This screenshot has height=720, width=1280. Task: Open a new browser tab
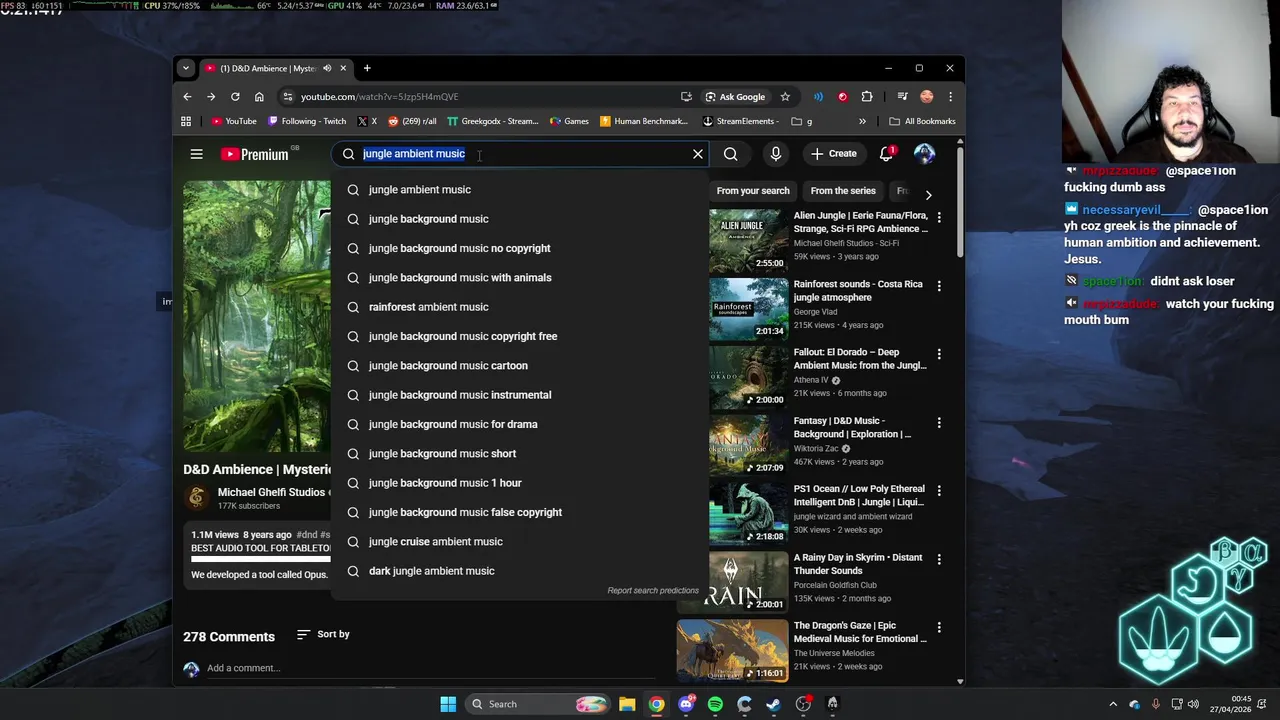[x=367, y=68]
